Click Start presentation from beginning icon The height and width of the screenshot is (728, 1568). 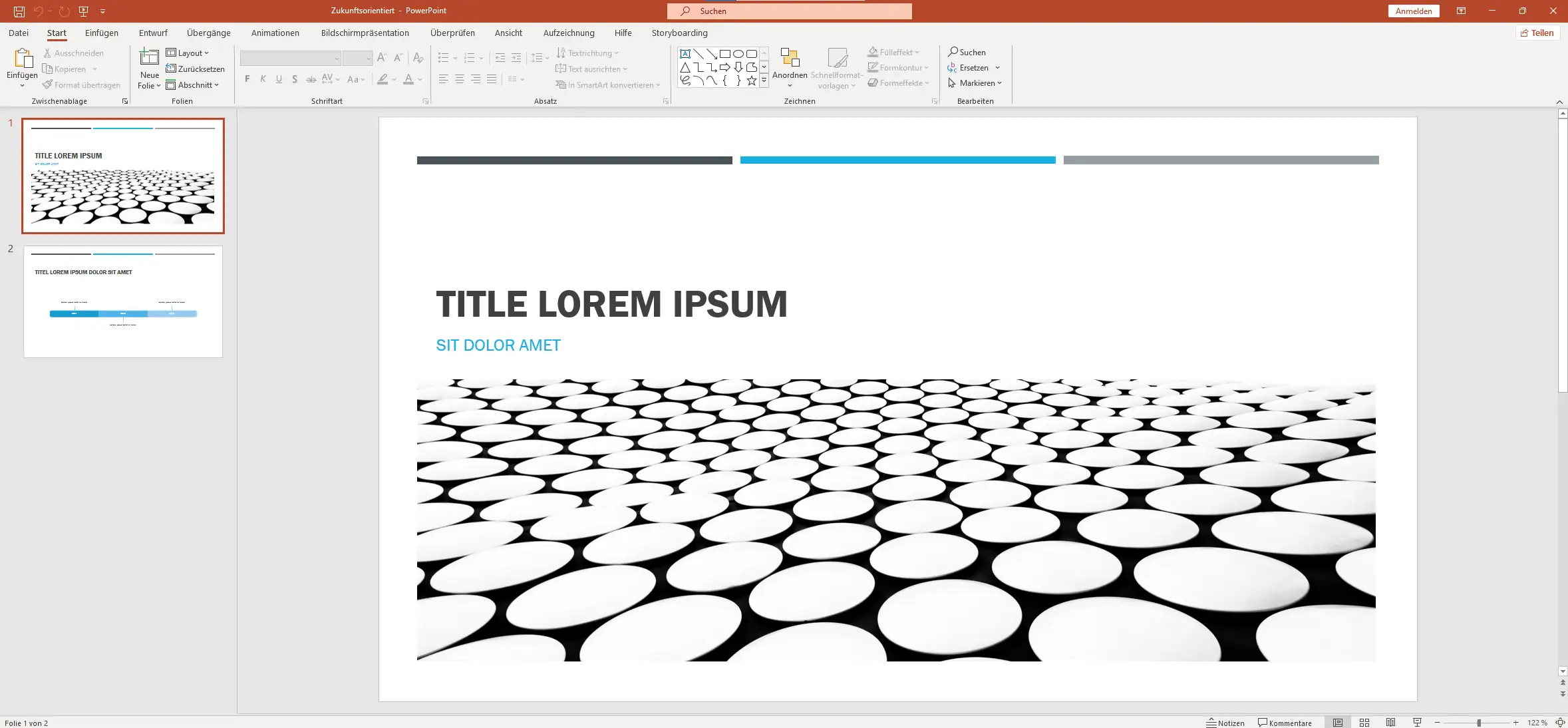click(x=83, y=11)
